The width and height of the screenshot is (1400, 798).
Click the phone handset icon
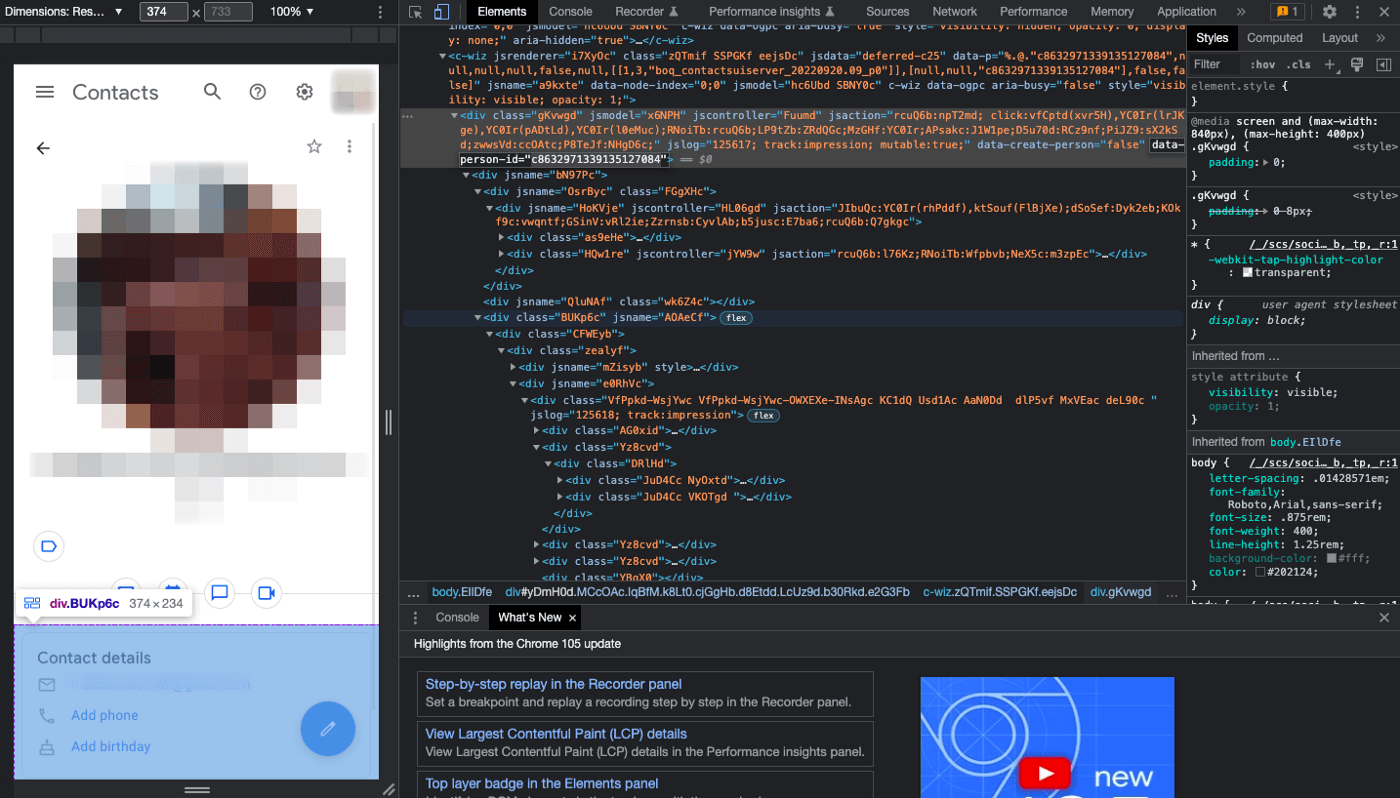[47, 716]
